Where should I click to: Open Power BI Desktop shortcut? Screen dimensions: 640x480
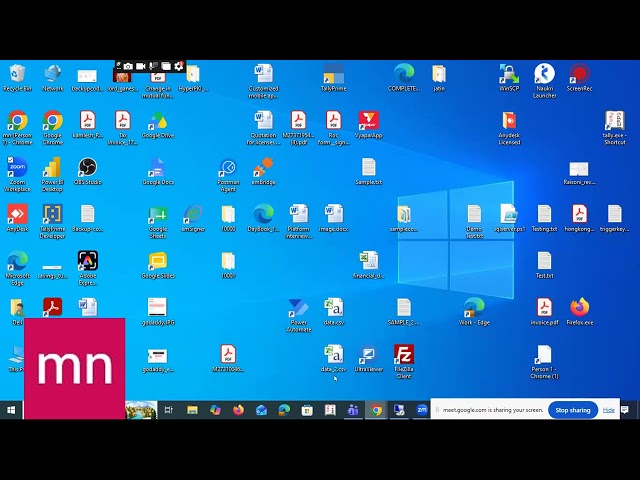[x=53, y=174]
